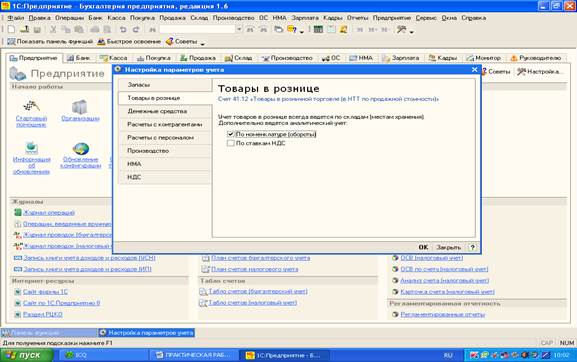Switch to the Банк tab
The height and width of the screenshot is (362, 577).
point(78,58)
